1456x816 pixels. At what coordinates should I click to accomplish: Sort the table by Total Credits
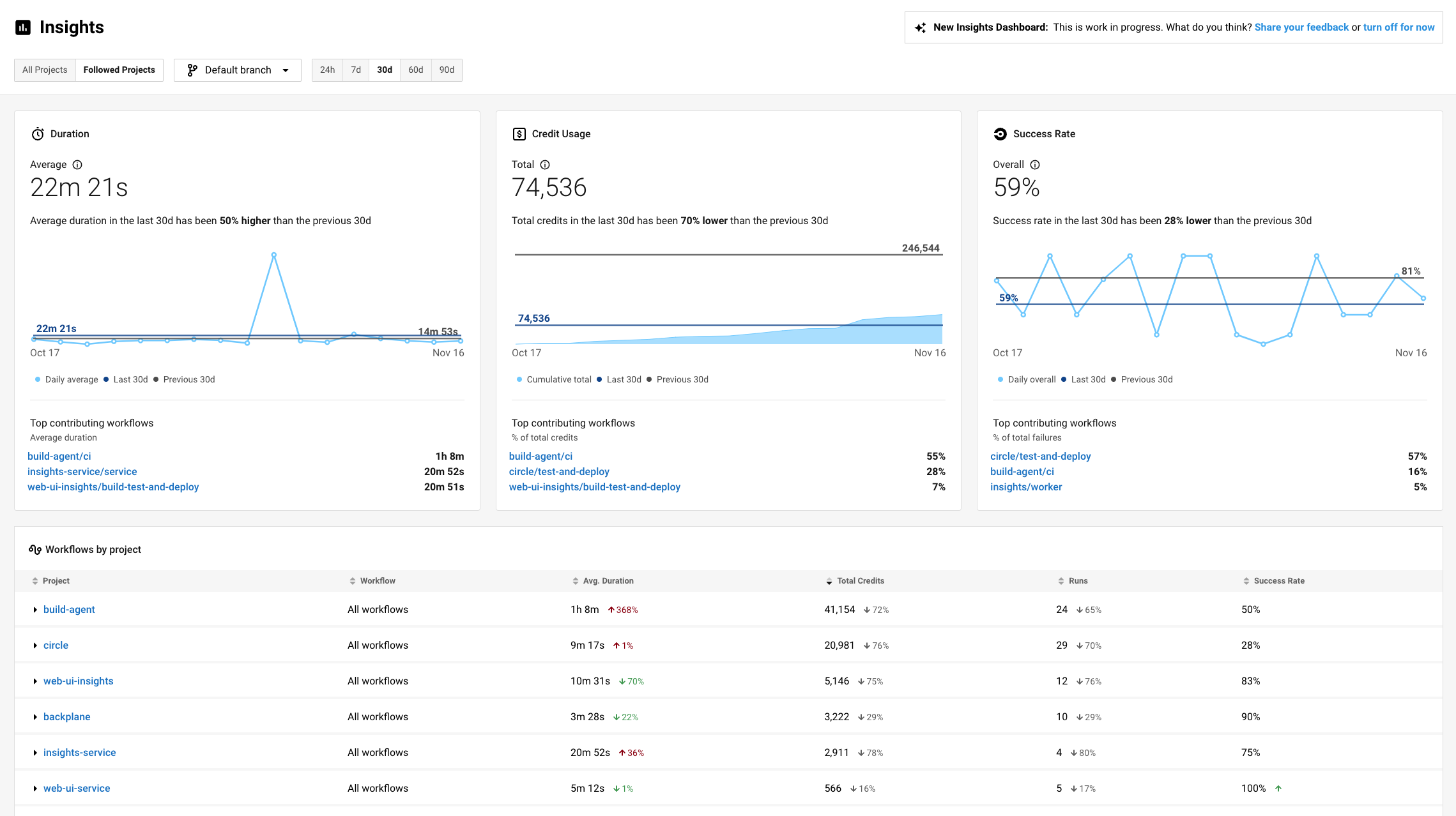[x=855, y=581]
